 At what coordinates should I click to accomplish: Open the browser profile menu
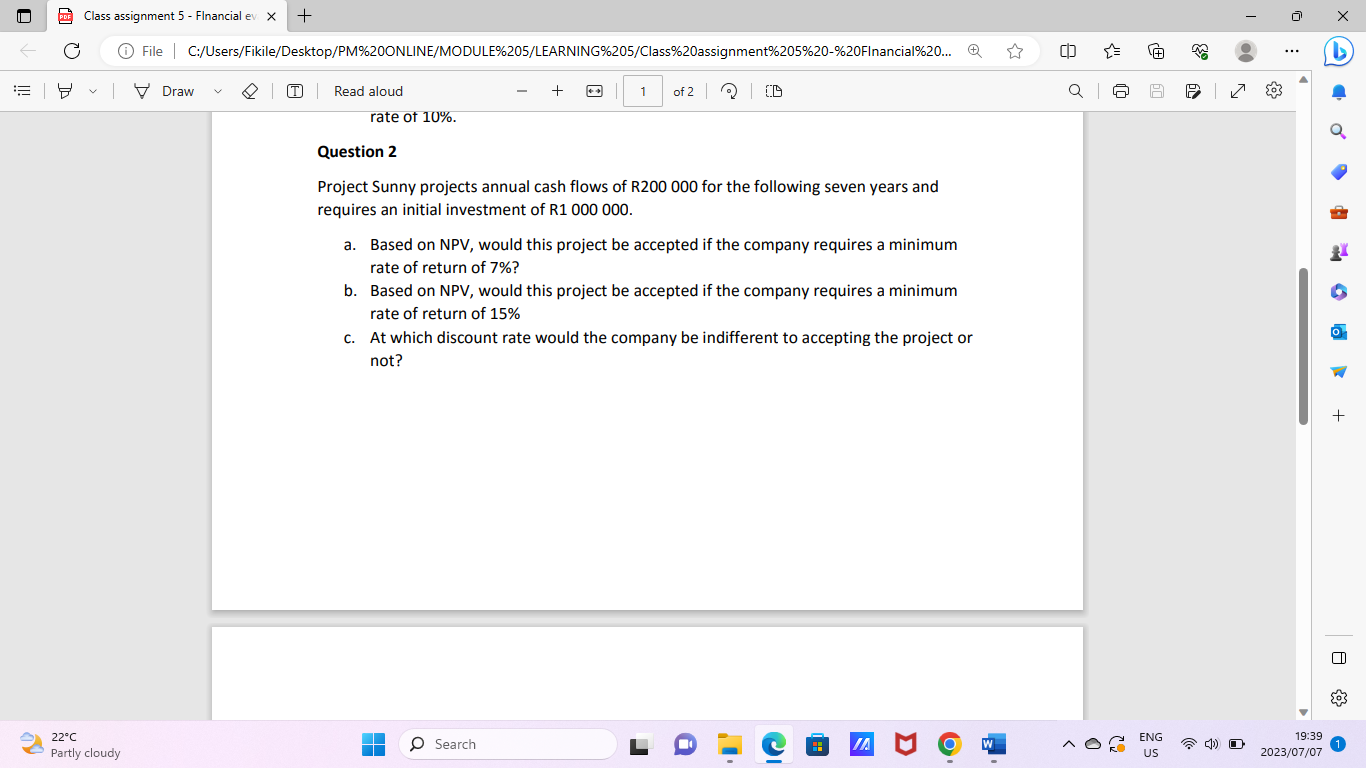coord(1246,51)
